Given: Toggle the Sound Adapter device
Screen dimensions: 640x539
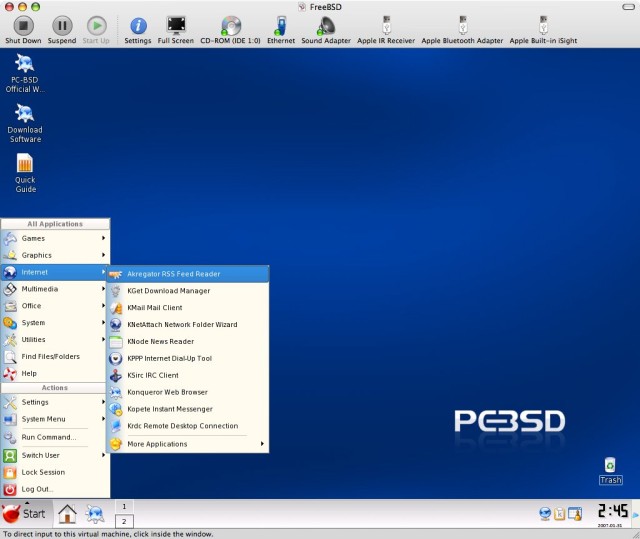Looking at the screenshot, I should [x=326, y=26].
